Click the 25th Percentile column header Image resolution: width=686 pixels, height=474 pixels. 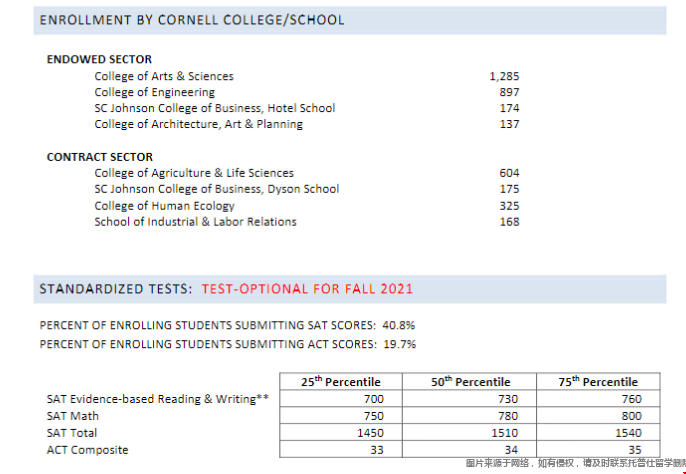coord(340,381)
